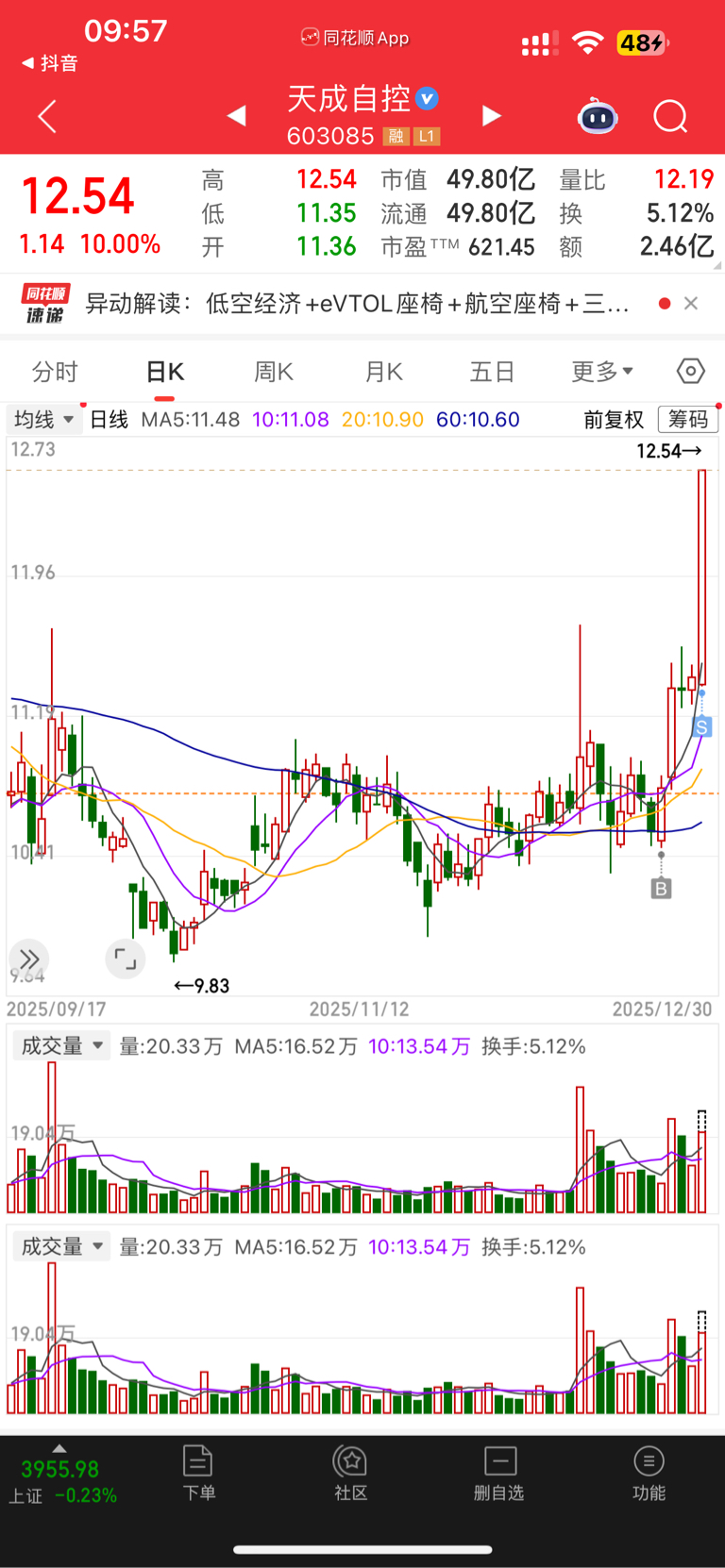Tap the 10.00% change value
725x1568 pixels.
[120, 244]
